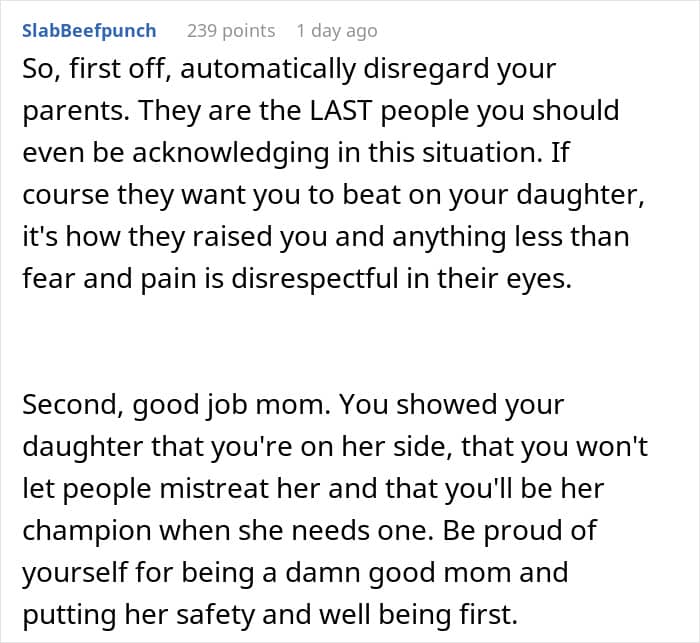
Task: Click the phrase "fear and pain"
Action: (x=110, y=279)
